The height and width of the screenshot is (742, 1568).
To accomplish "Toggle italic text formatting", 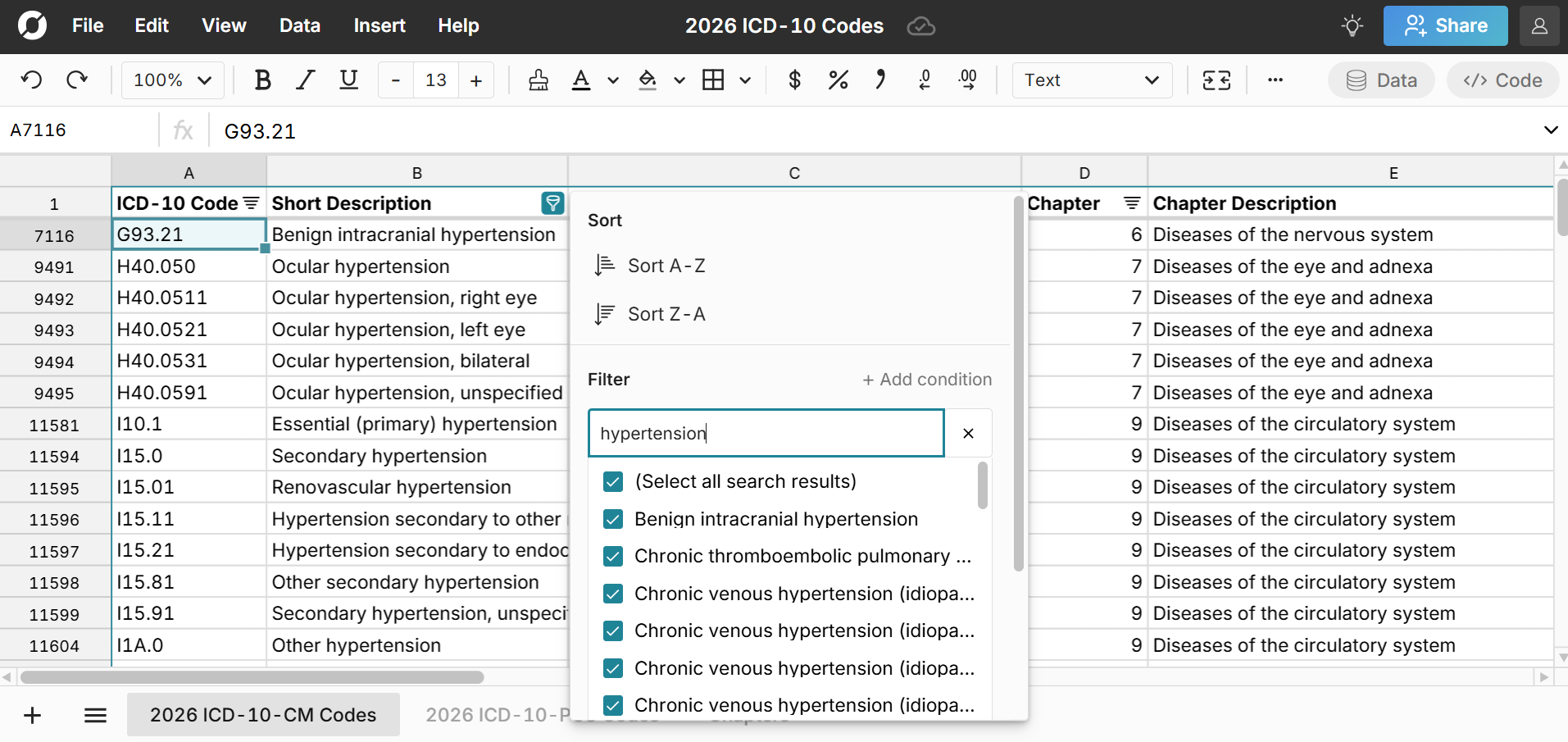I will pyautogui.click(x=306, y=80).
